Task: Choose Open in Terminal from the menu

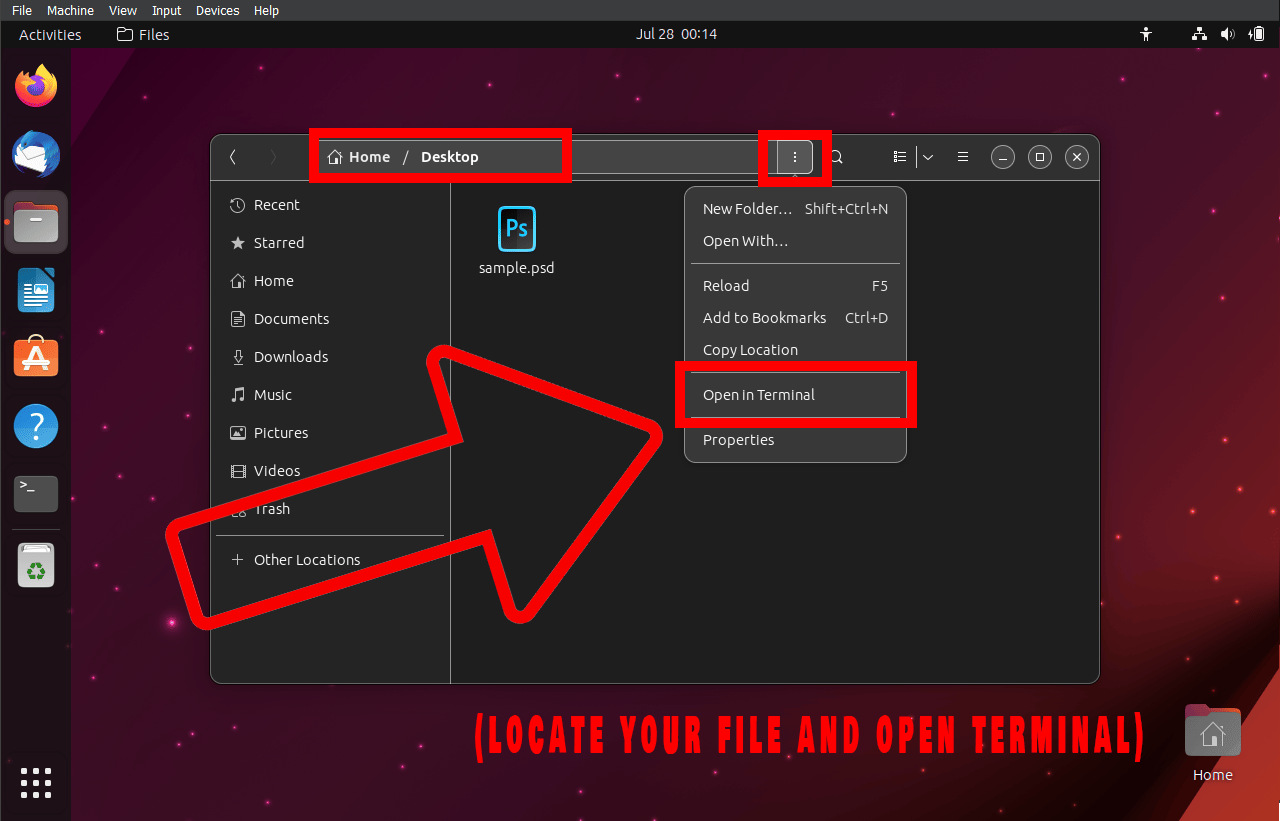Action: 758,394
